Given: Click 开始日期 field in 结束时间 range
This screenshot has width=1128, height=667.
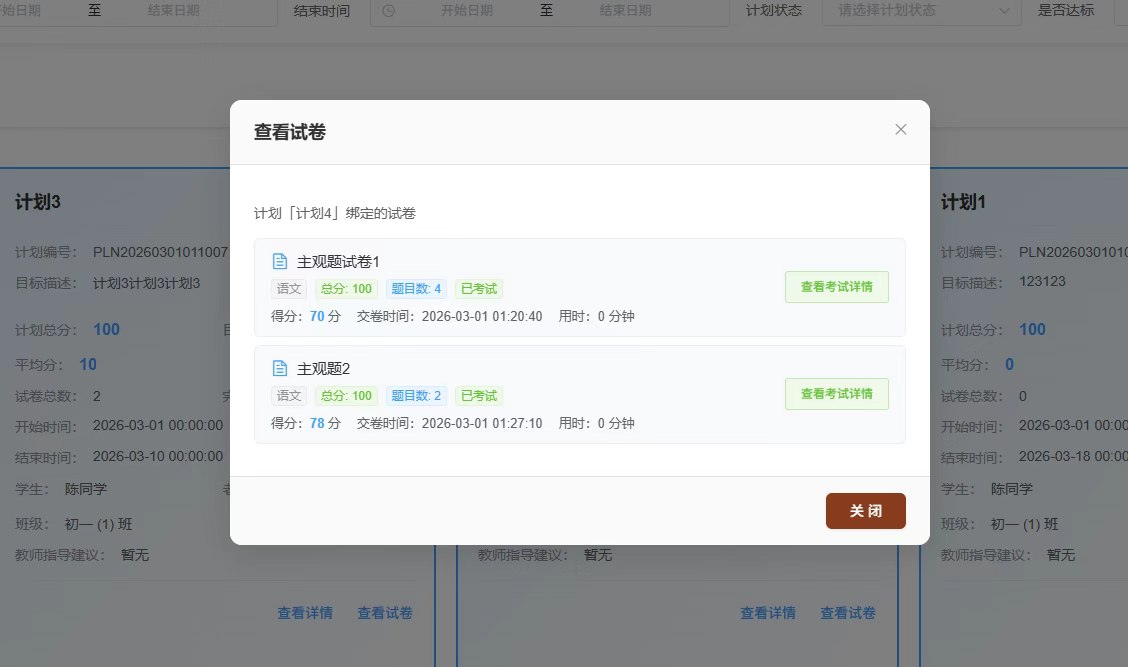Looking at the screenshot, I should coord(467,11).
